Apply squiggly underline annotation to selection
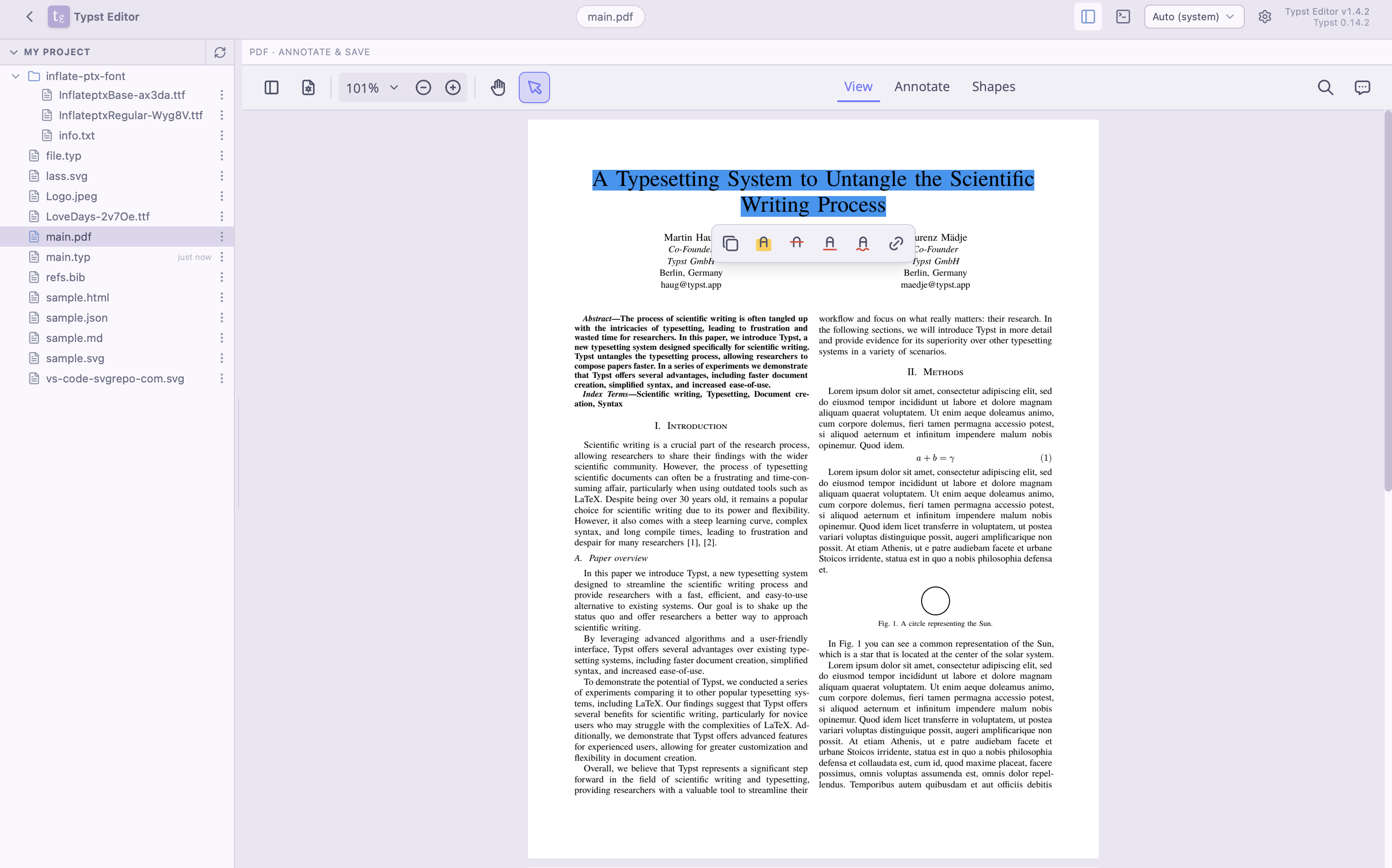Screen dimensions: 1392x868 click(862, 243)
